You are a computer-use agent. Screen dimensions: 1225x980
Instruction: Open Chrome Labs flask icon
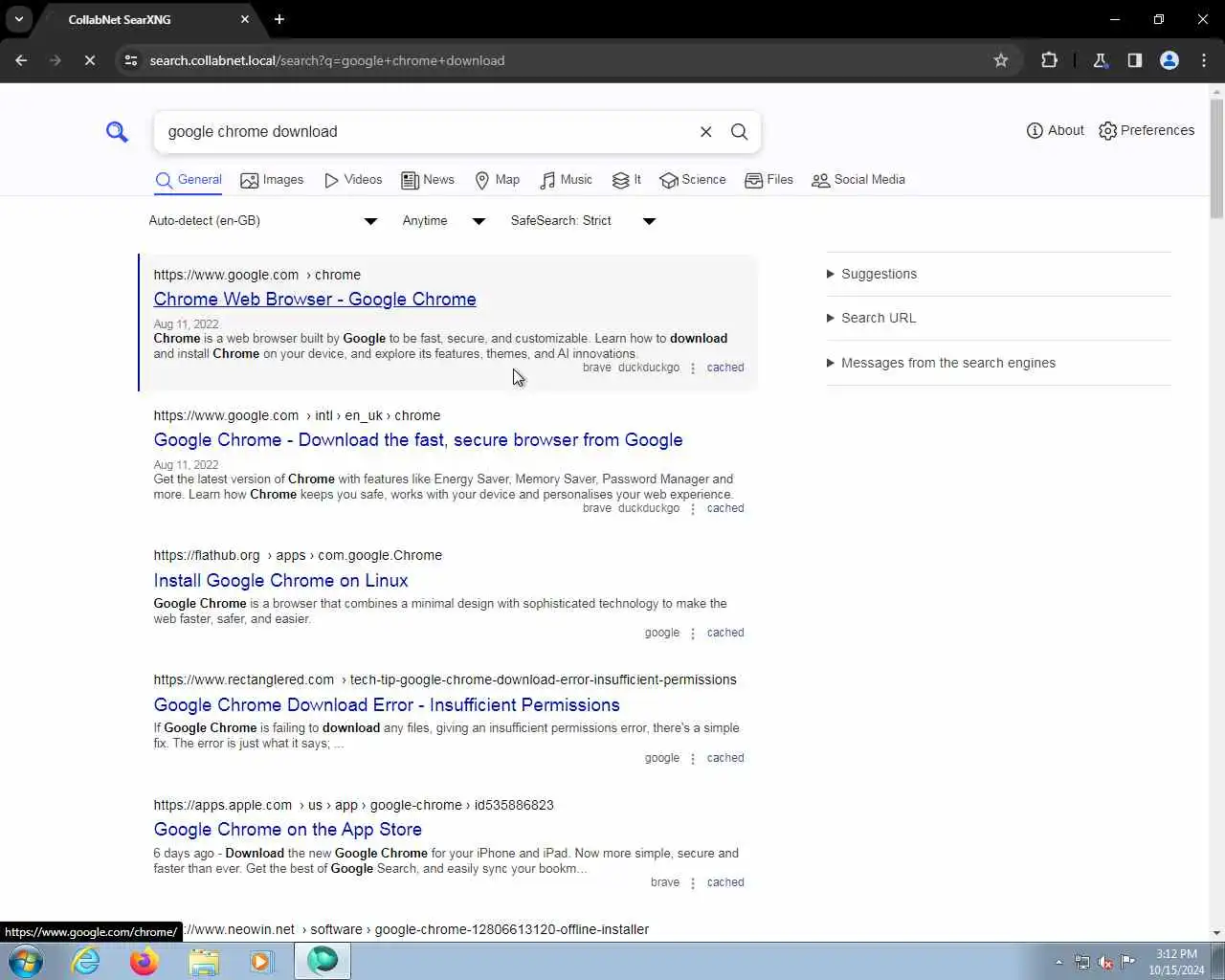pos(1101,60)
